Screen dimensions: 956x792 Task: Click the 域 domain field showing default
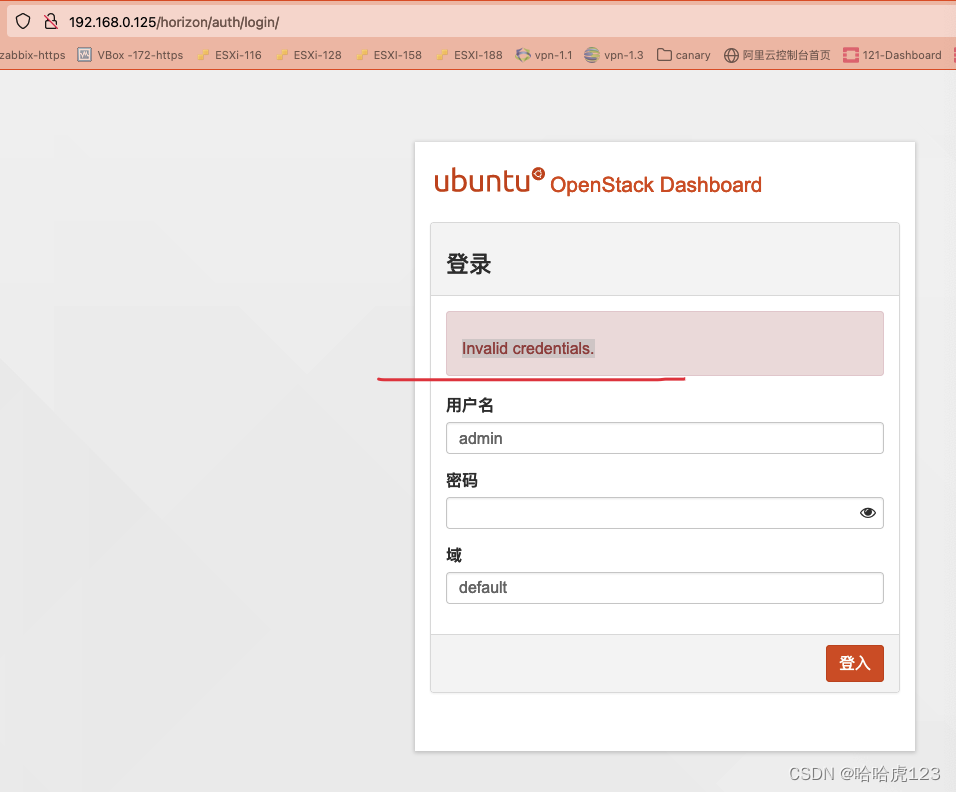tap(664, 588)
